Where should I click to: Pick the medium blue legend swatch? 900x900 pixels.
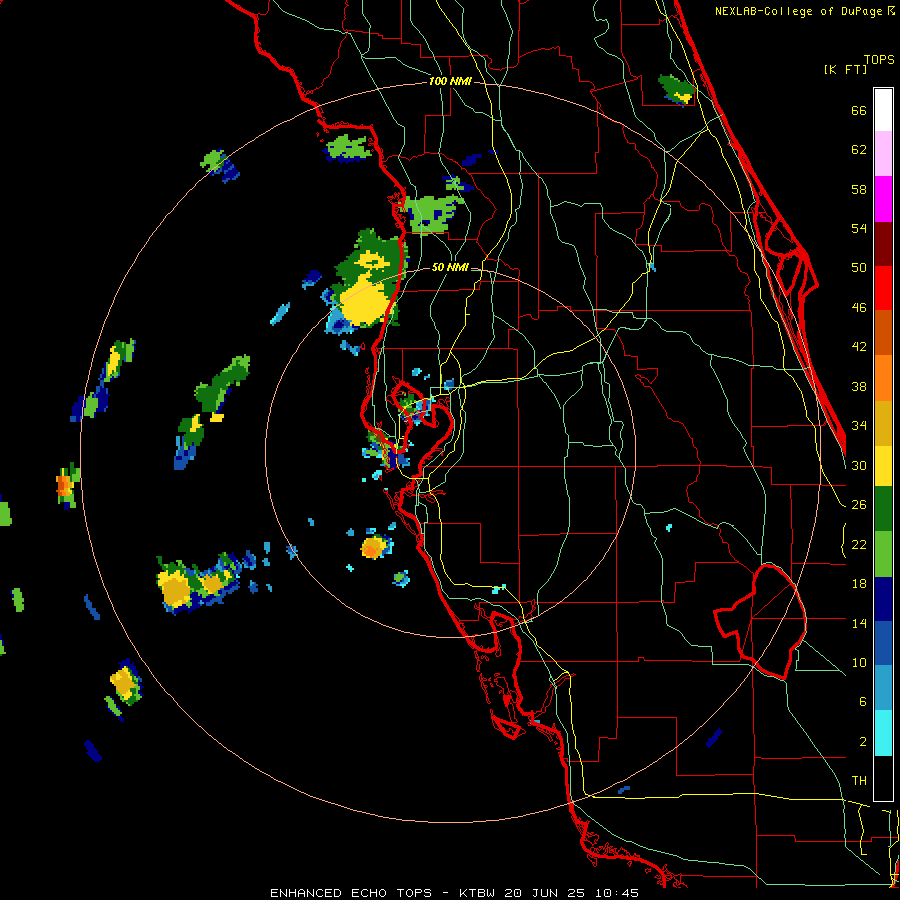883,643
